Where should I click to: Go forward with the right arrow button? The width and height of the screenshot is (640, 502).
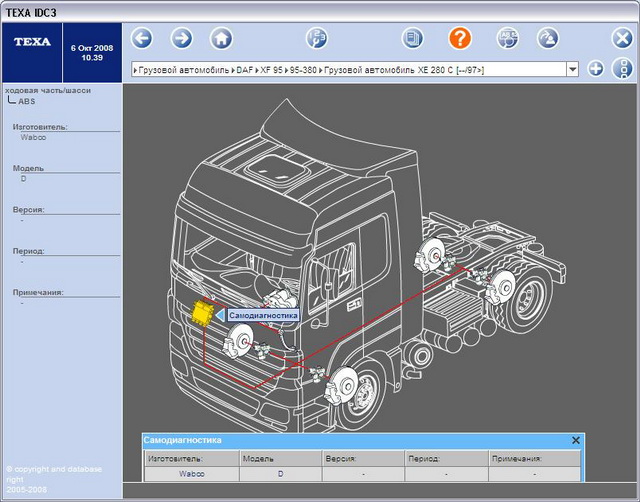(x=182, y=39)
